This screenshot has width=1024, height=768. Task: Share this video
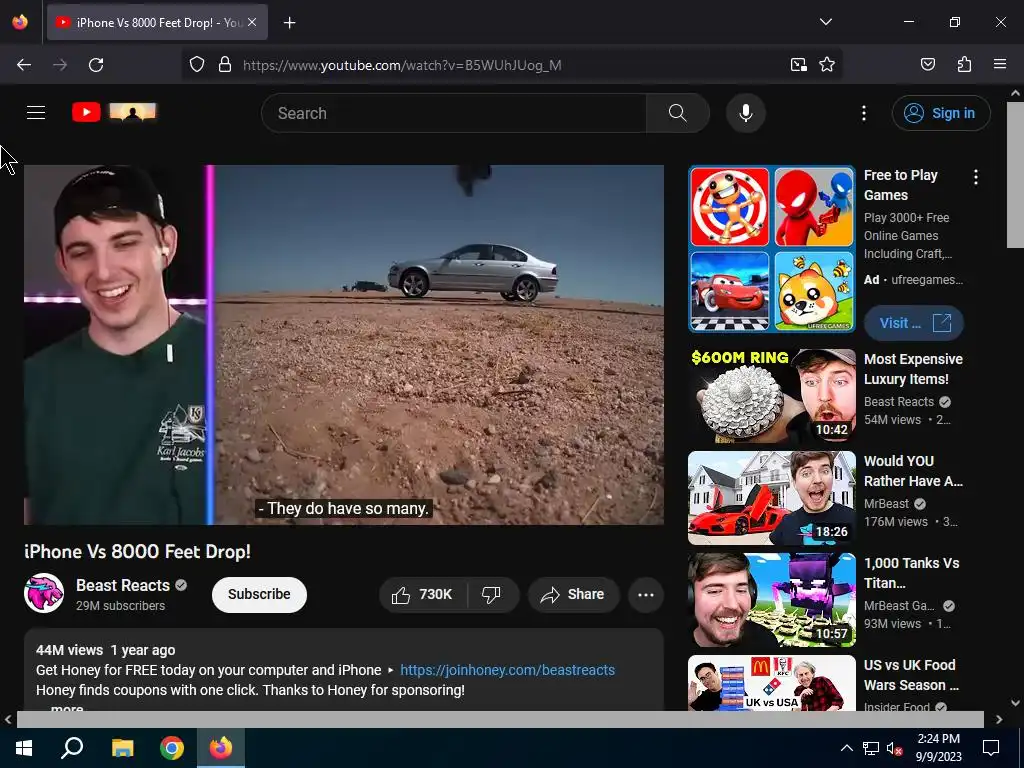point(573,594)
